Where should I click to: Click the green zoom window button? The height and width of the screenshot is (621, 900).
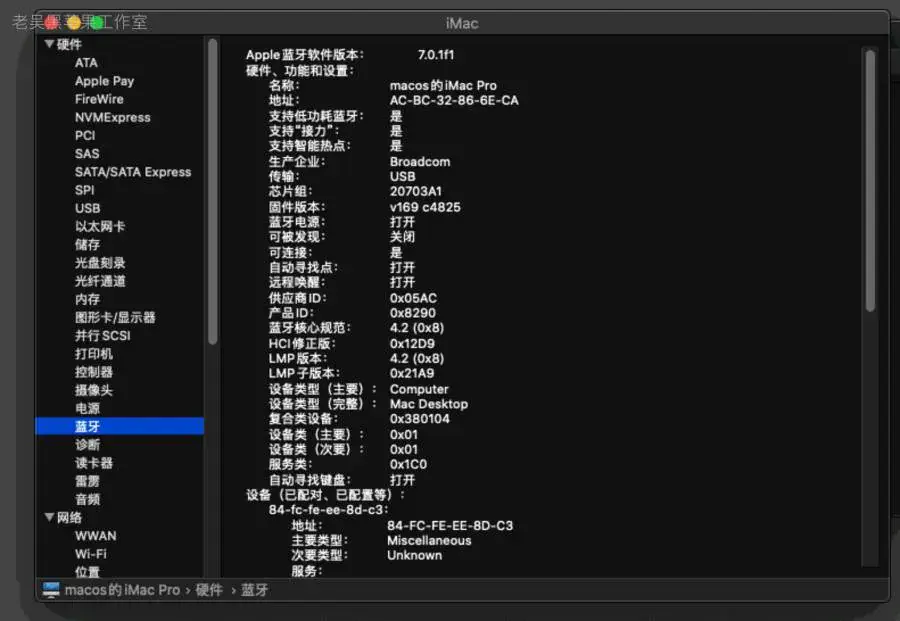pyautogui.click(x=96, y=23)
